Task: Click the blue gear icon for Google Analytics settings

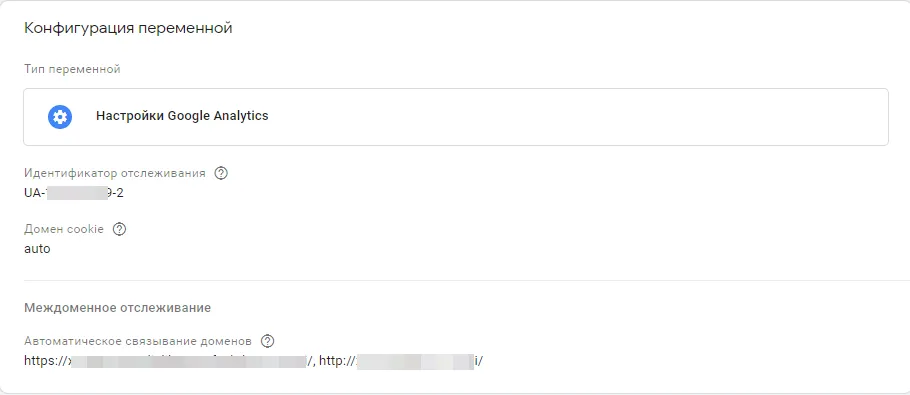Action: 60,117
